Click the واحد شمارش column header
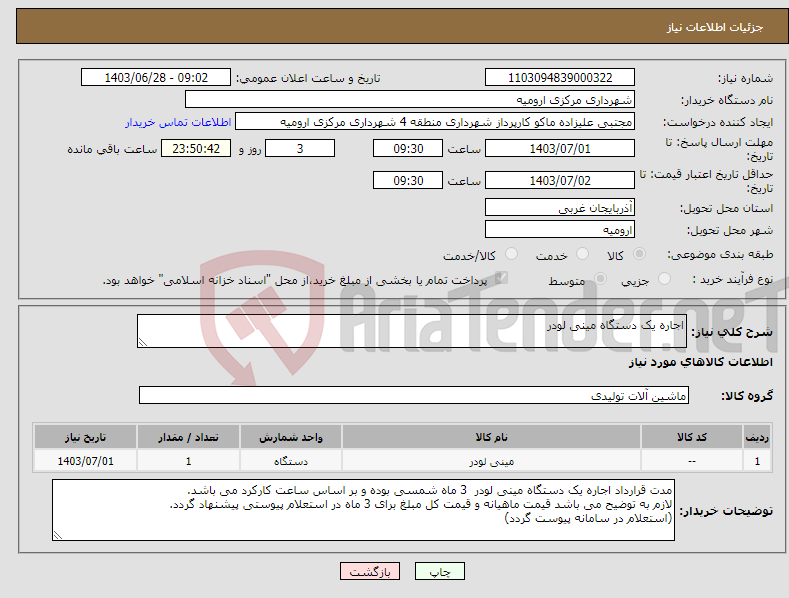789x598 pixels. point(291,437)
